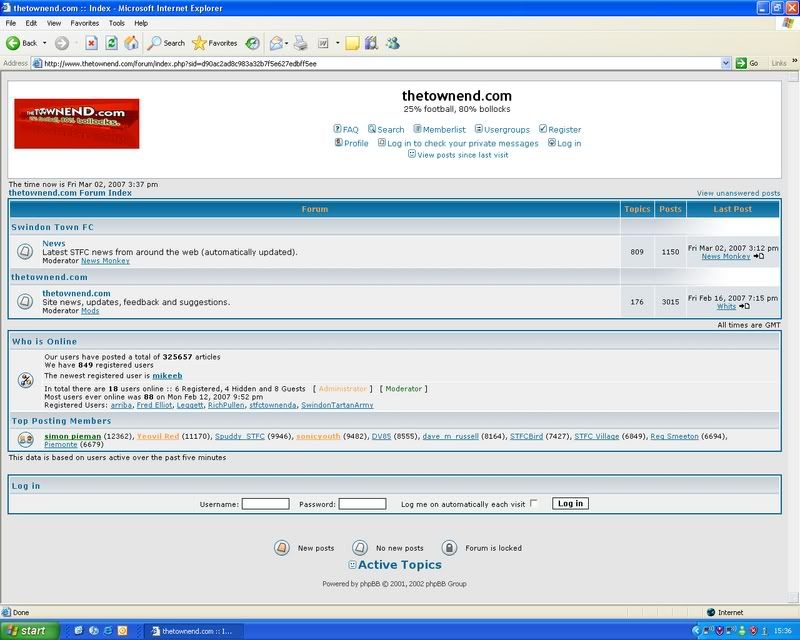Click the folder icon beside thetownend.com forum
Viewport: 800px width, 640px height.
(x=25, y=302)
